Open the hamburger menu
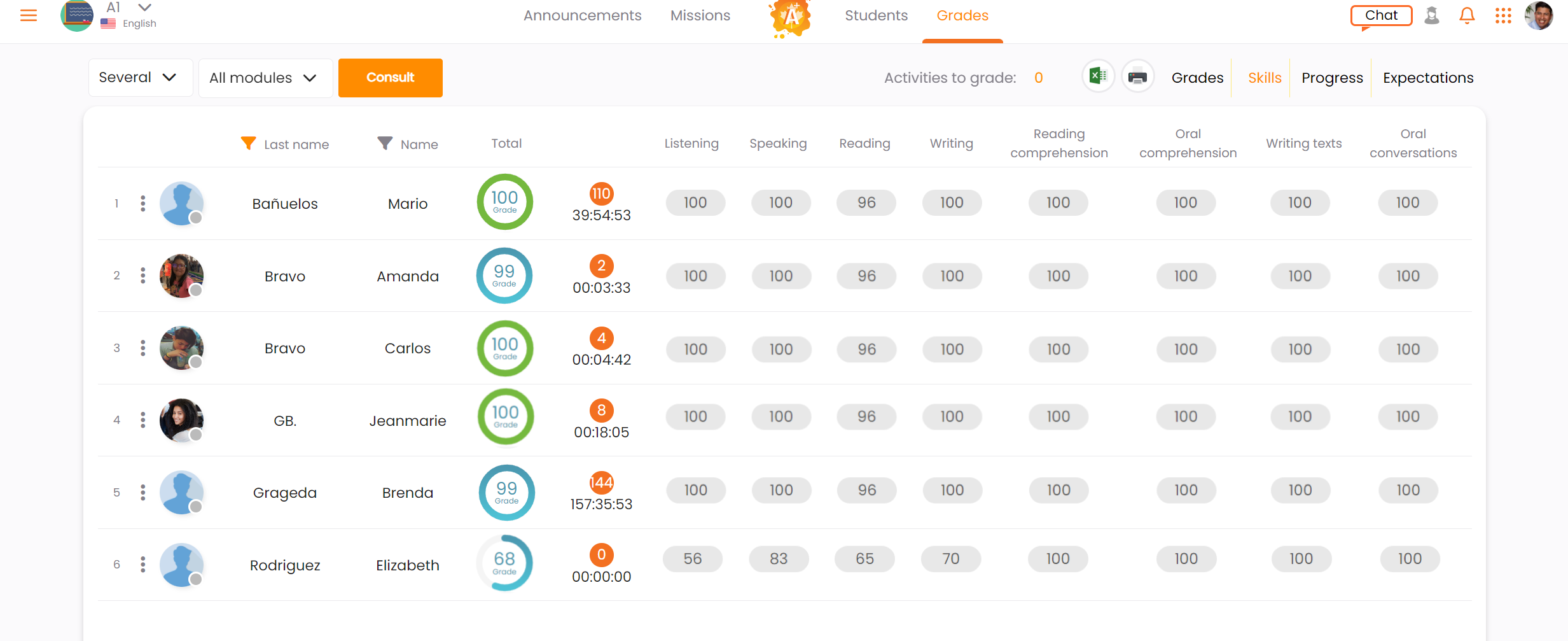The height and width of the screenshot is (641, 1568). tap(29, 15)
